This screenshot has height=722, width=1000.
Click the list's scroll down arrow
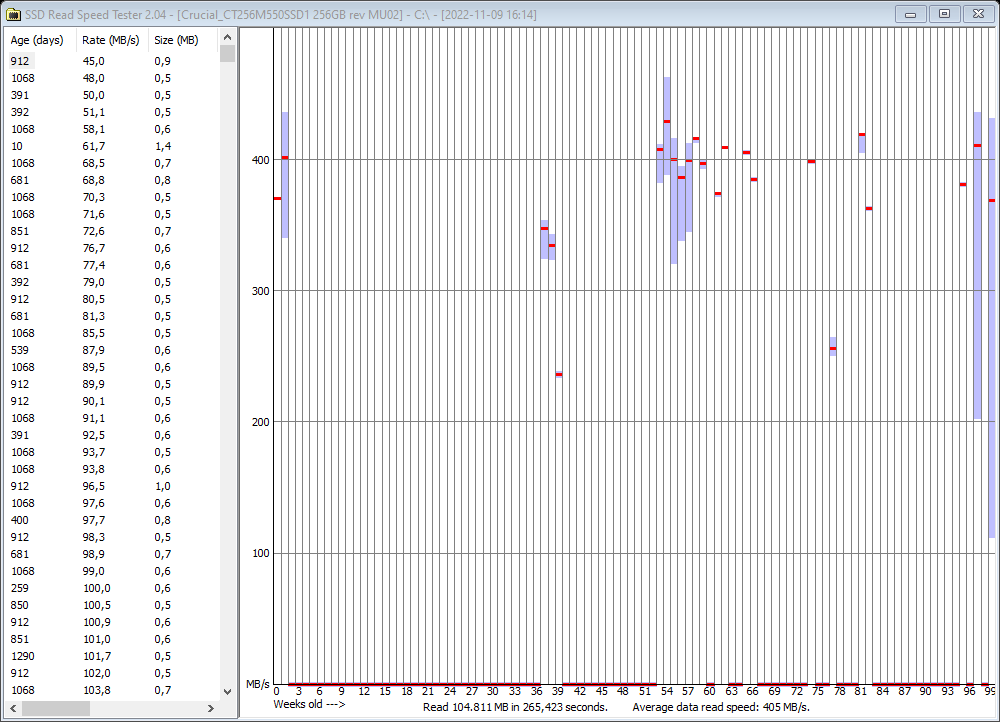[x=227, y=691]
